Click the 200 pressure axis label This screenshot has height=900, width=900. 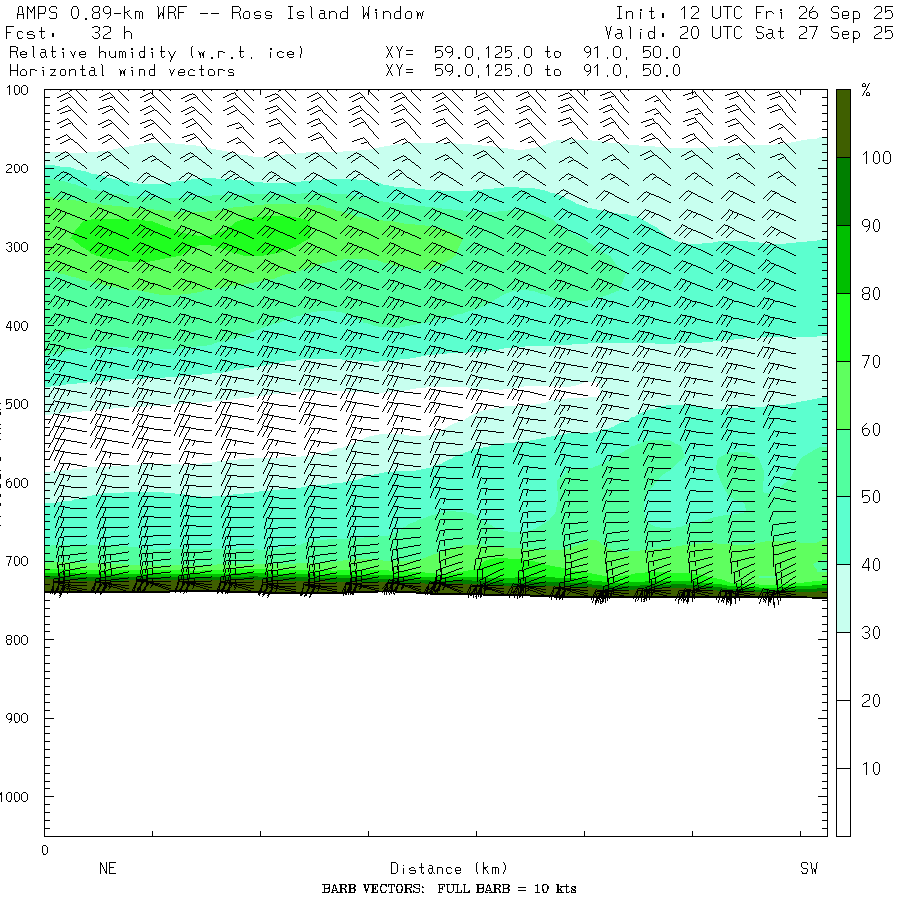click(x=17, y=169)
